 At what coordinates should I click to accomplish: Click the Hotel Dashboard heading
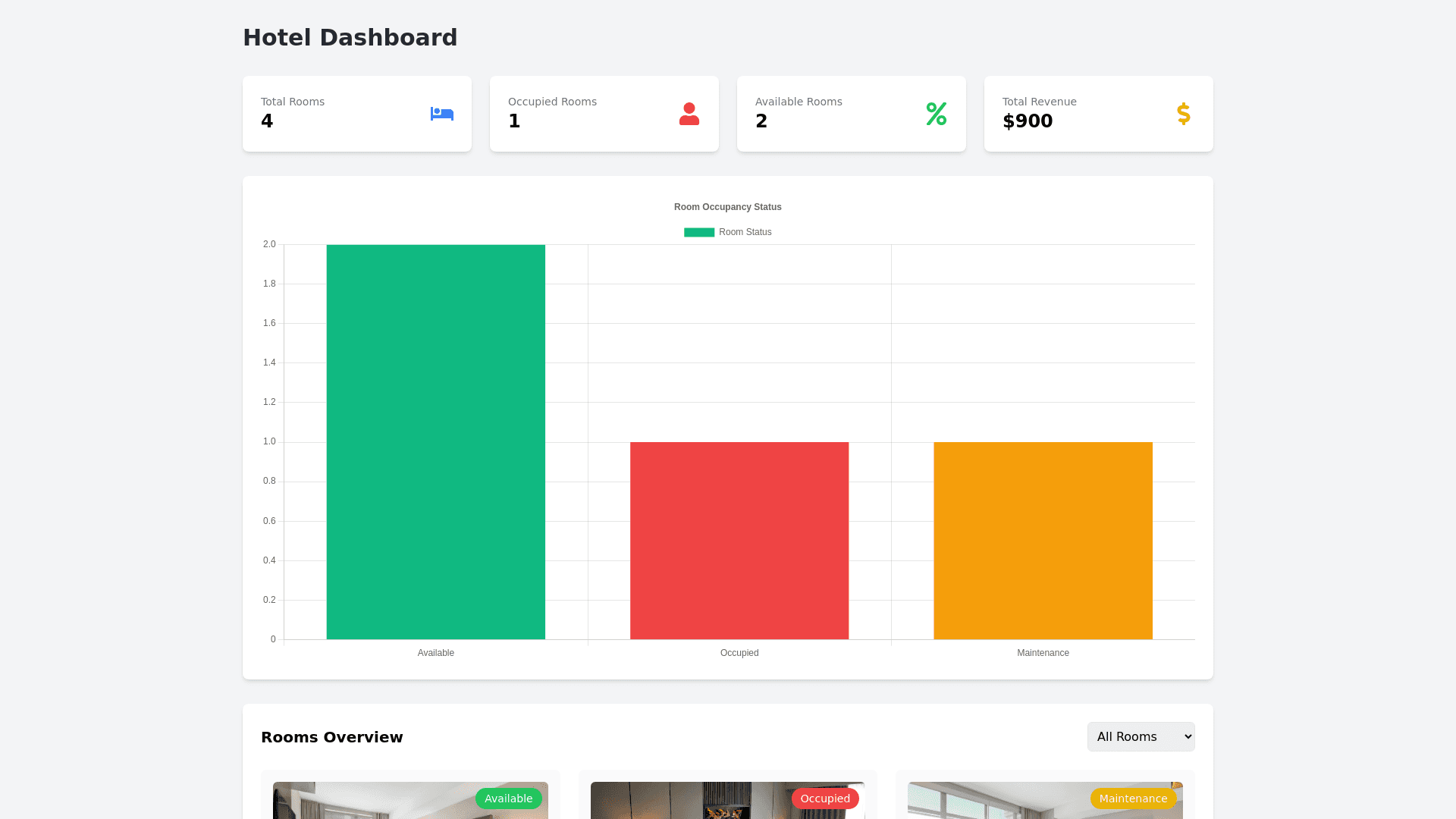point(350,37)
